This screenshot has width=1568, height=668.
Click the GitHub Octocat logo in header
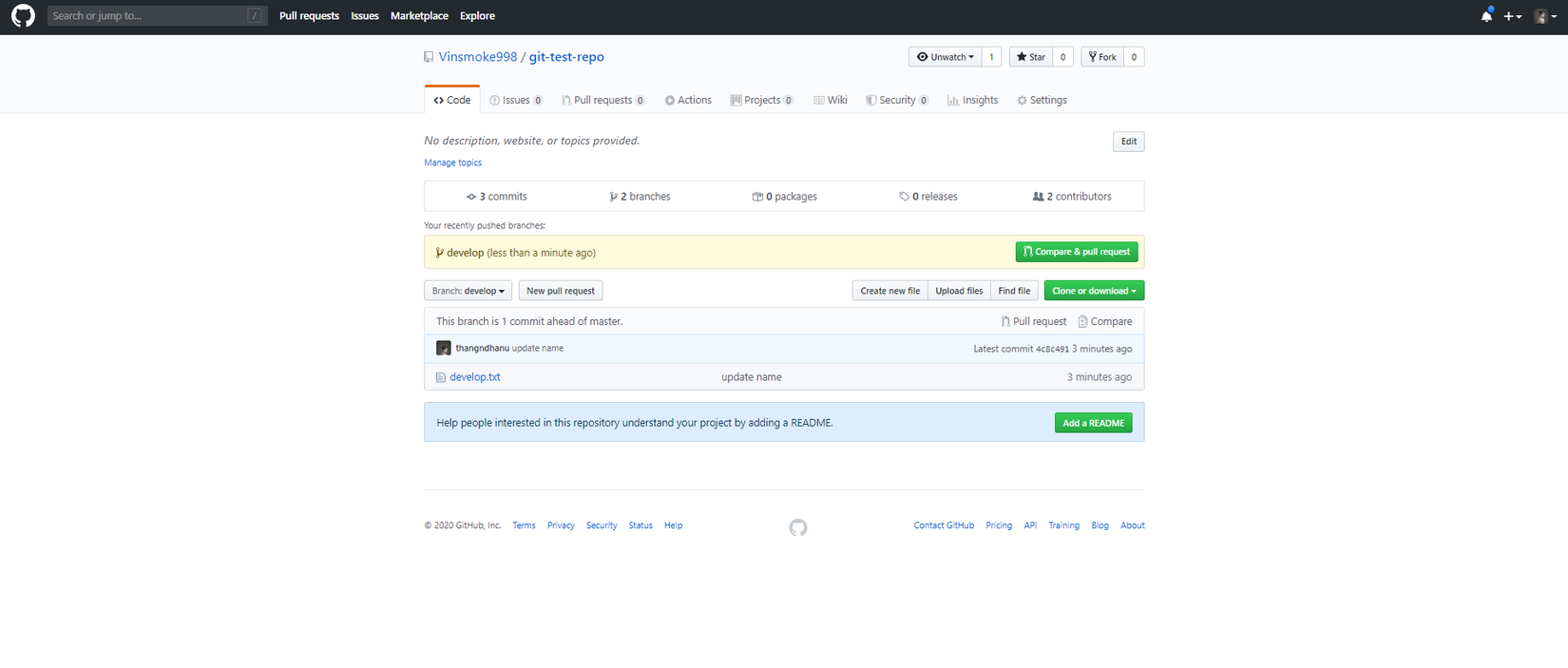pyautogui.click(x=23, y=16)
